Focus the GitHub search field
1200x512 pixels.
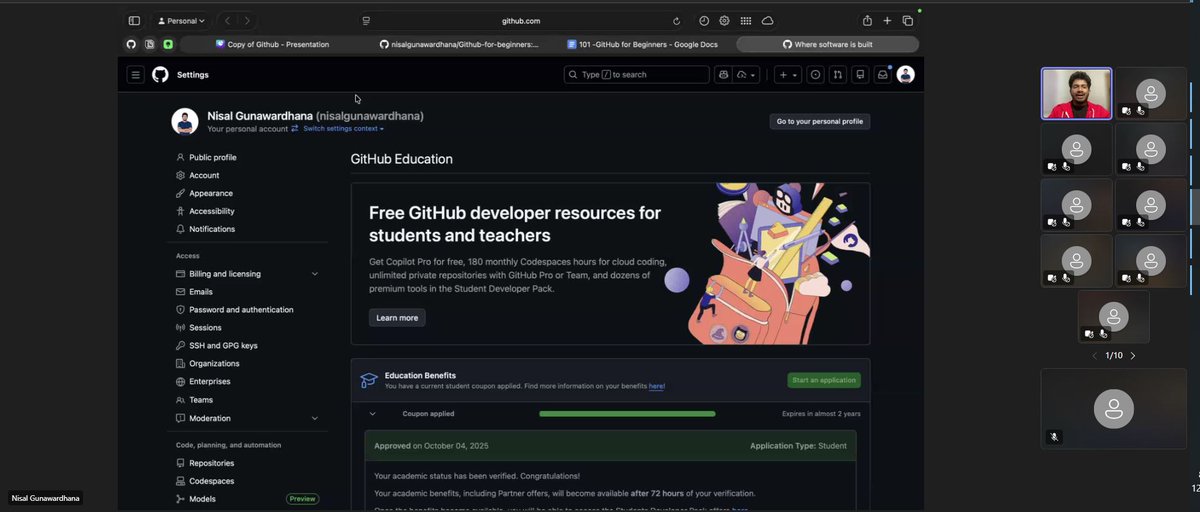coord(636,75)
